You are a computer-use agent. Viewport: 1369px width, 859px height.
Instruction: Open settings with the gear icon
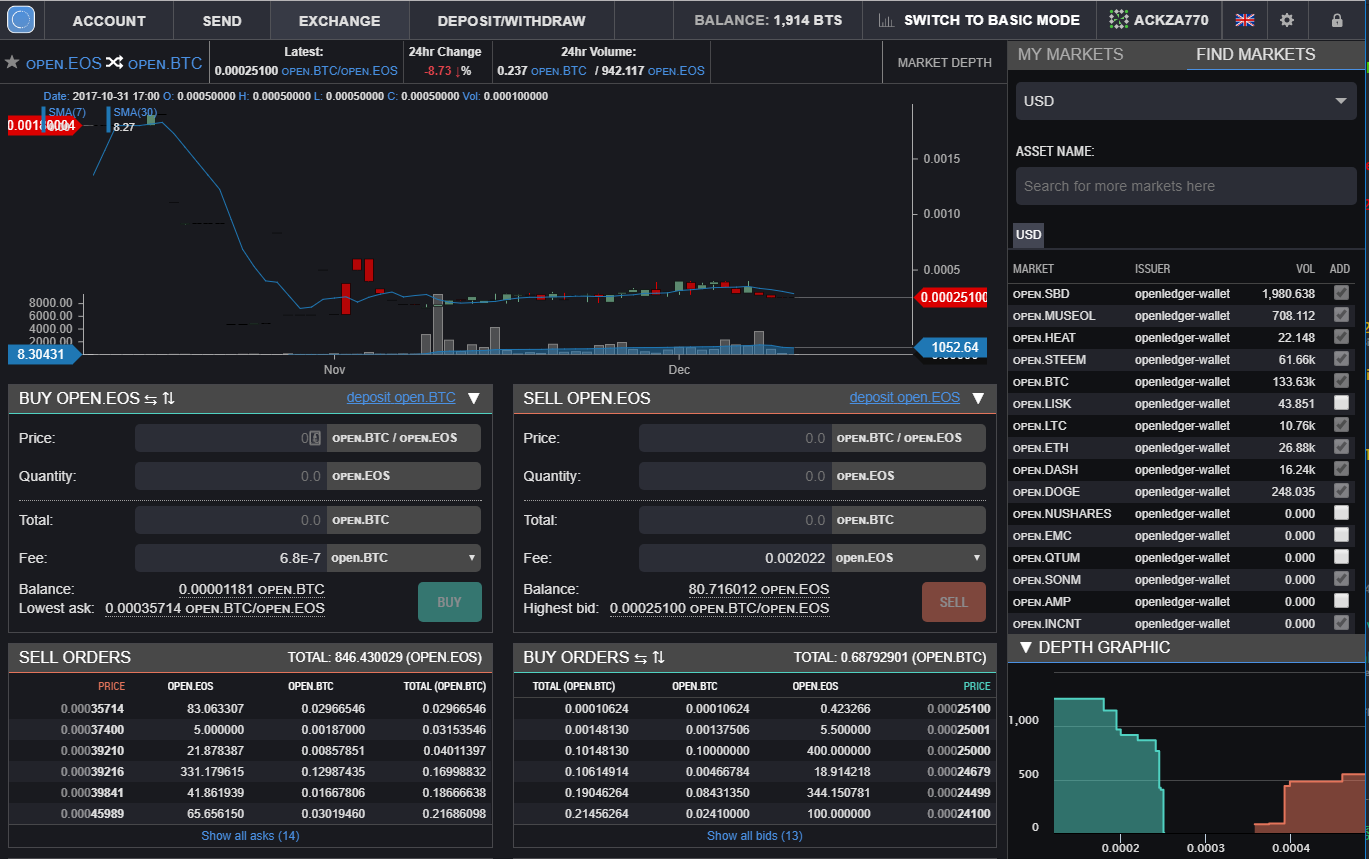(x=1287, y=20)
